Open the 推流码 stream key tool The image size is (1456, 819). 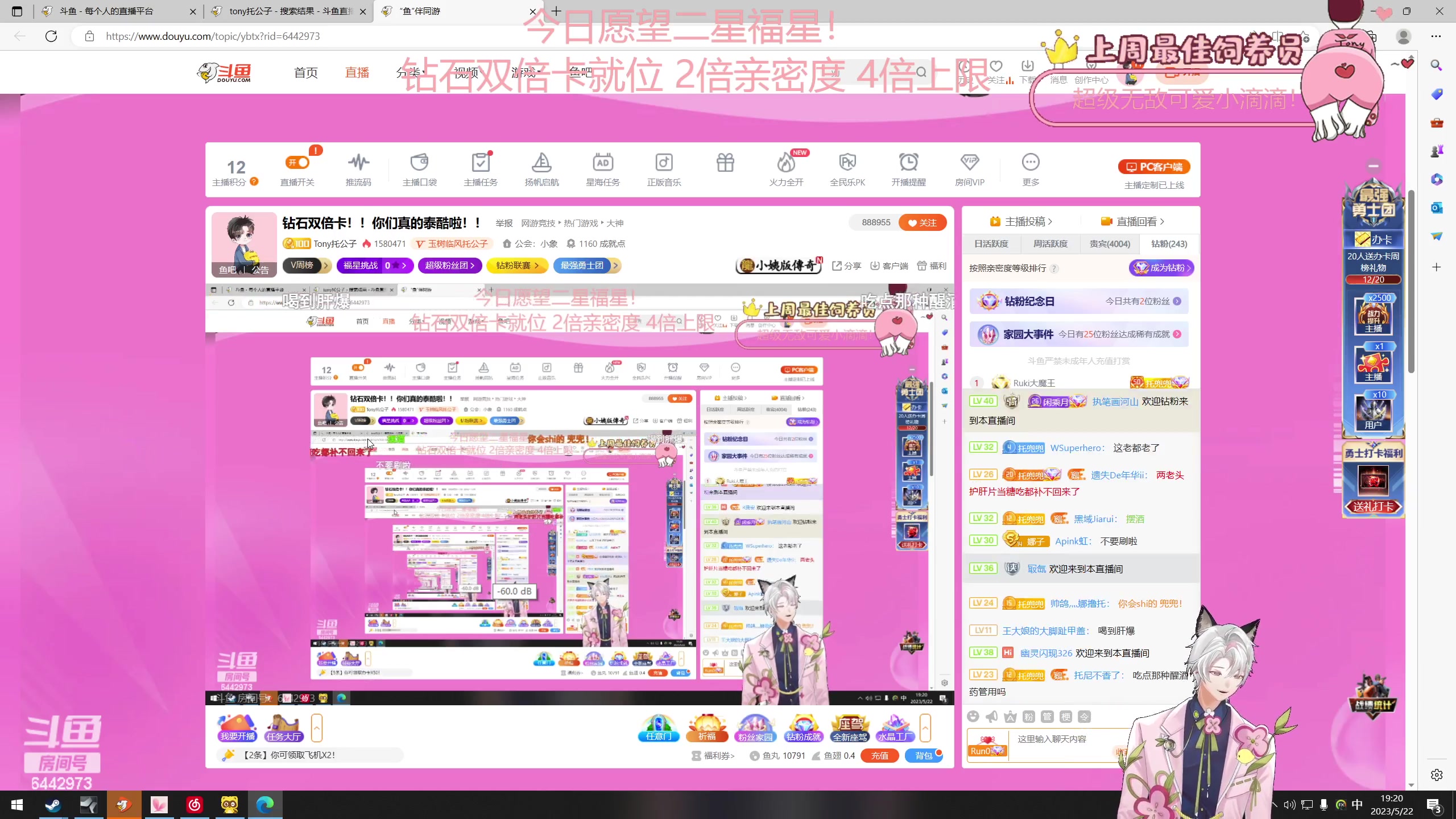pyautogui.click(x=358, y=169)
